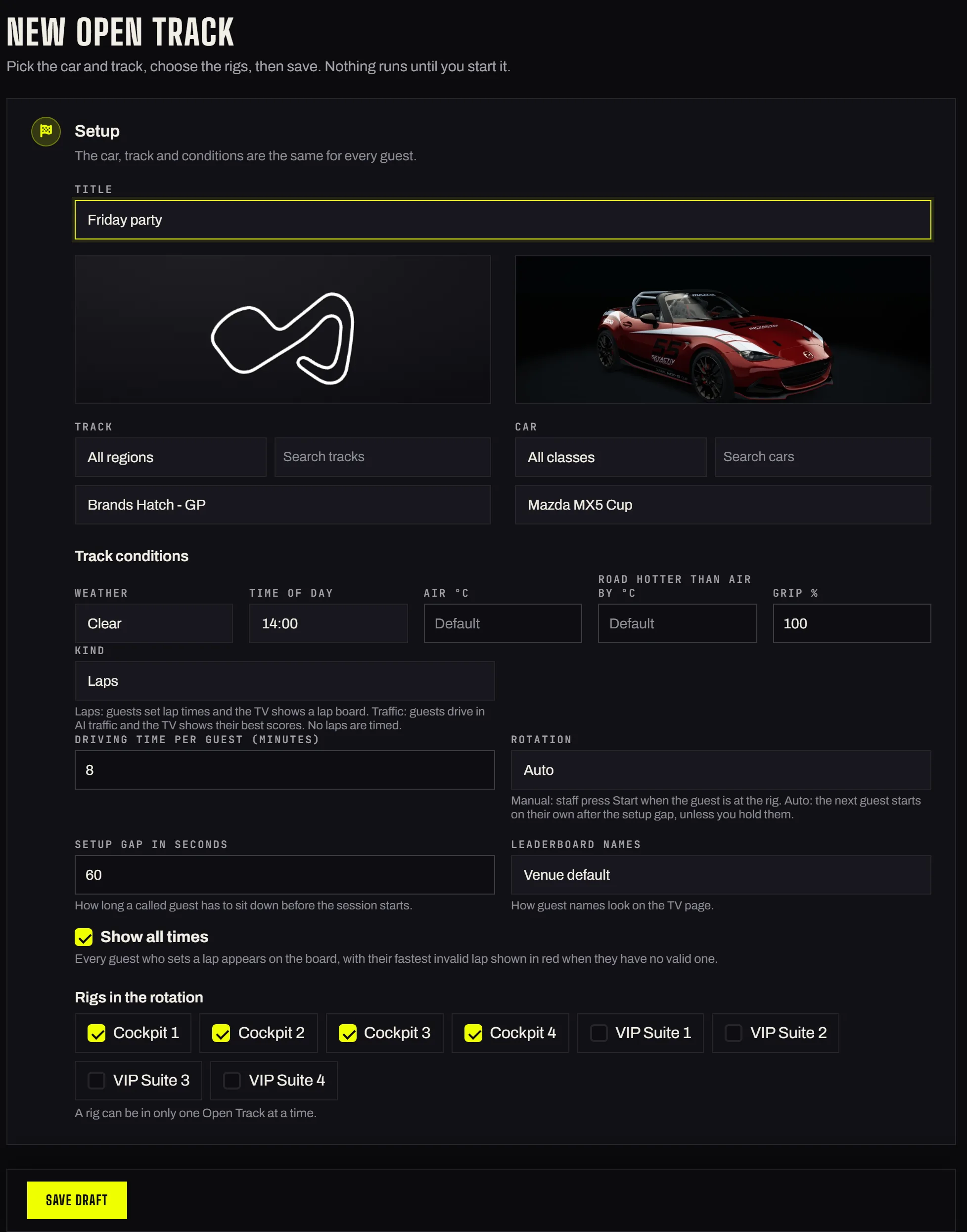Open the Kind dropdown showing Laps
The width and height of the screenshot is (967, 1232).
[x=284, y=681]
